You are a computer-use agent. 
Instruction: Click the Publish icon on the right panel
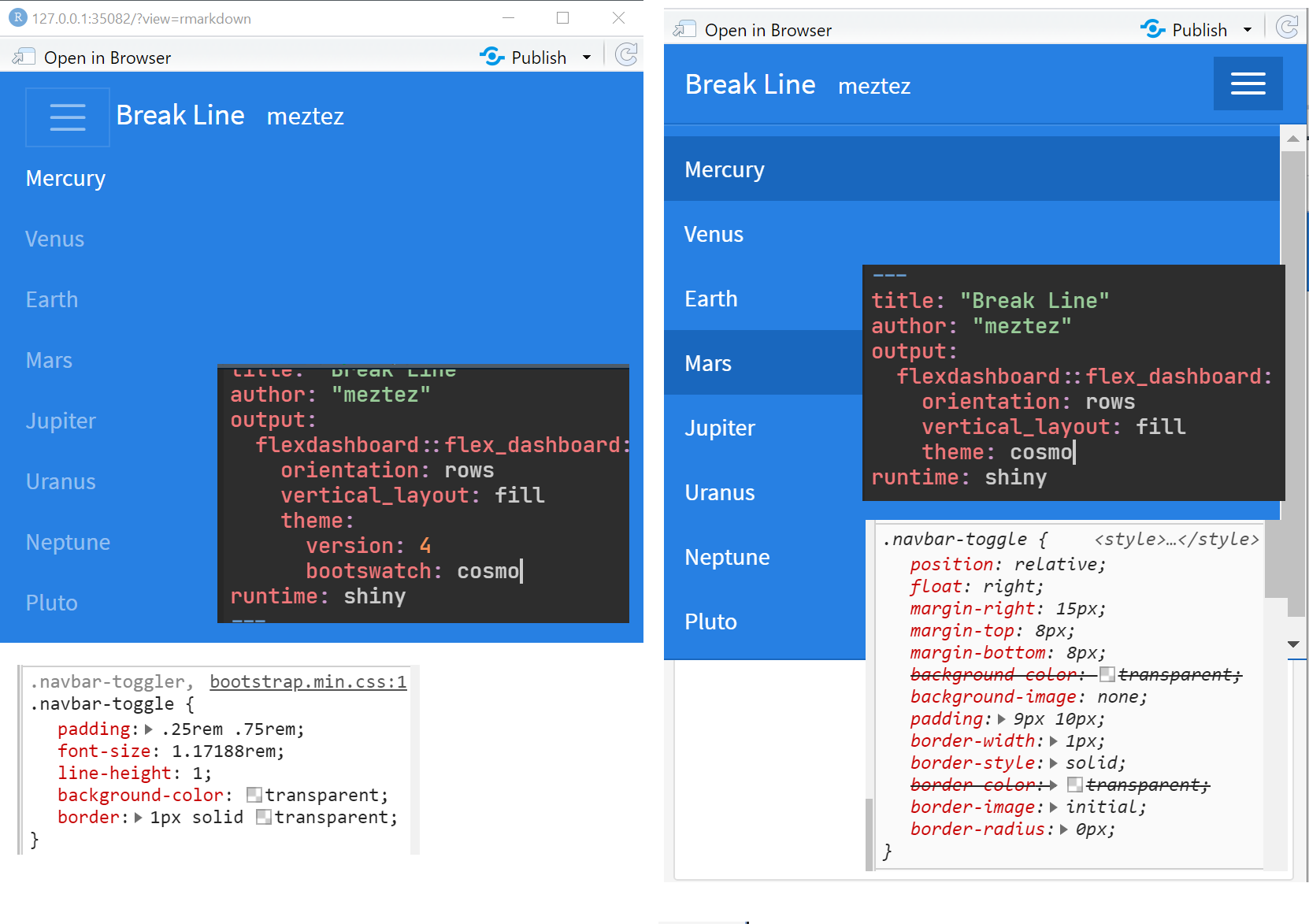coord(1153,28)
